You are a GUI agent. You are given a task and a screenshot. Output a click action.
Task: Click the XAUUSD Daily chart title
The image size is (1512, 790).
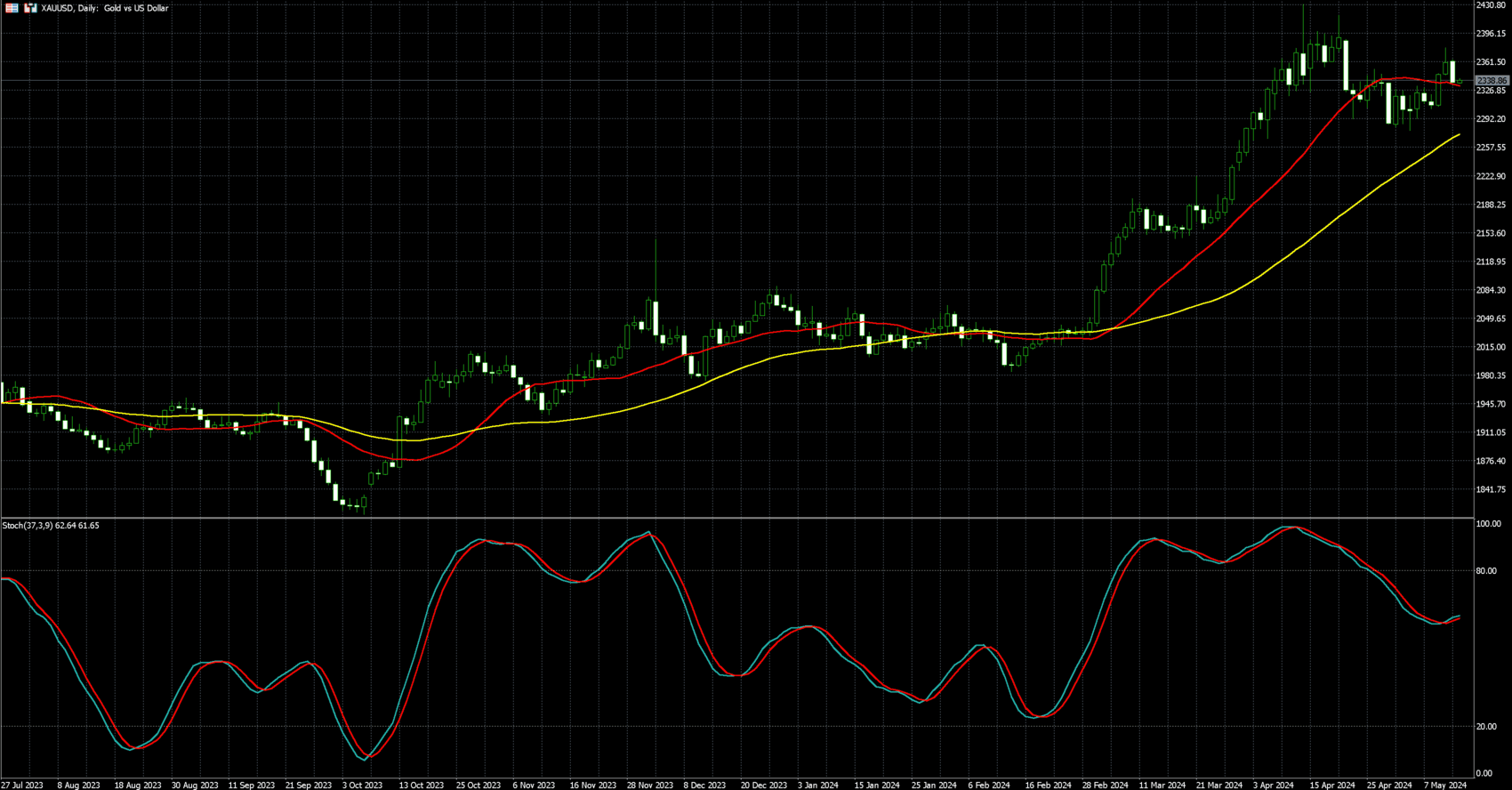click(104, 8)
